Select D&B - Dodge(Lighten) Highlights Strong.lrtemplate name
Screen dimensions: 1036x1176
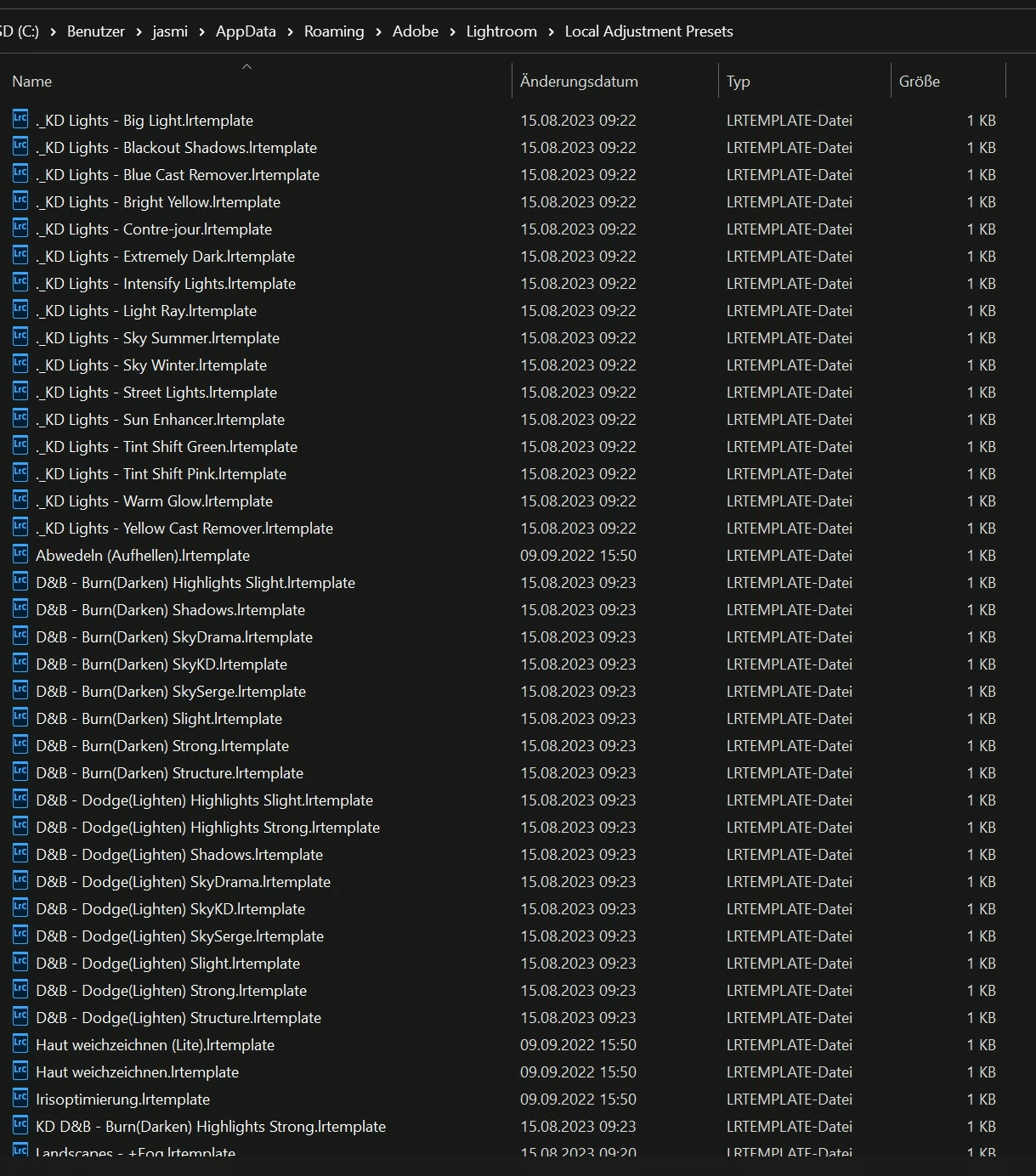[x=207, y=827]
